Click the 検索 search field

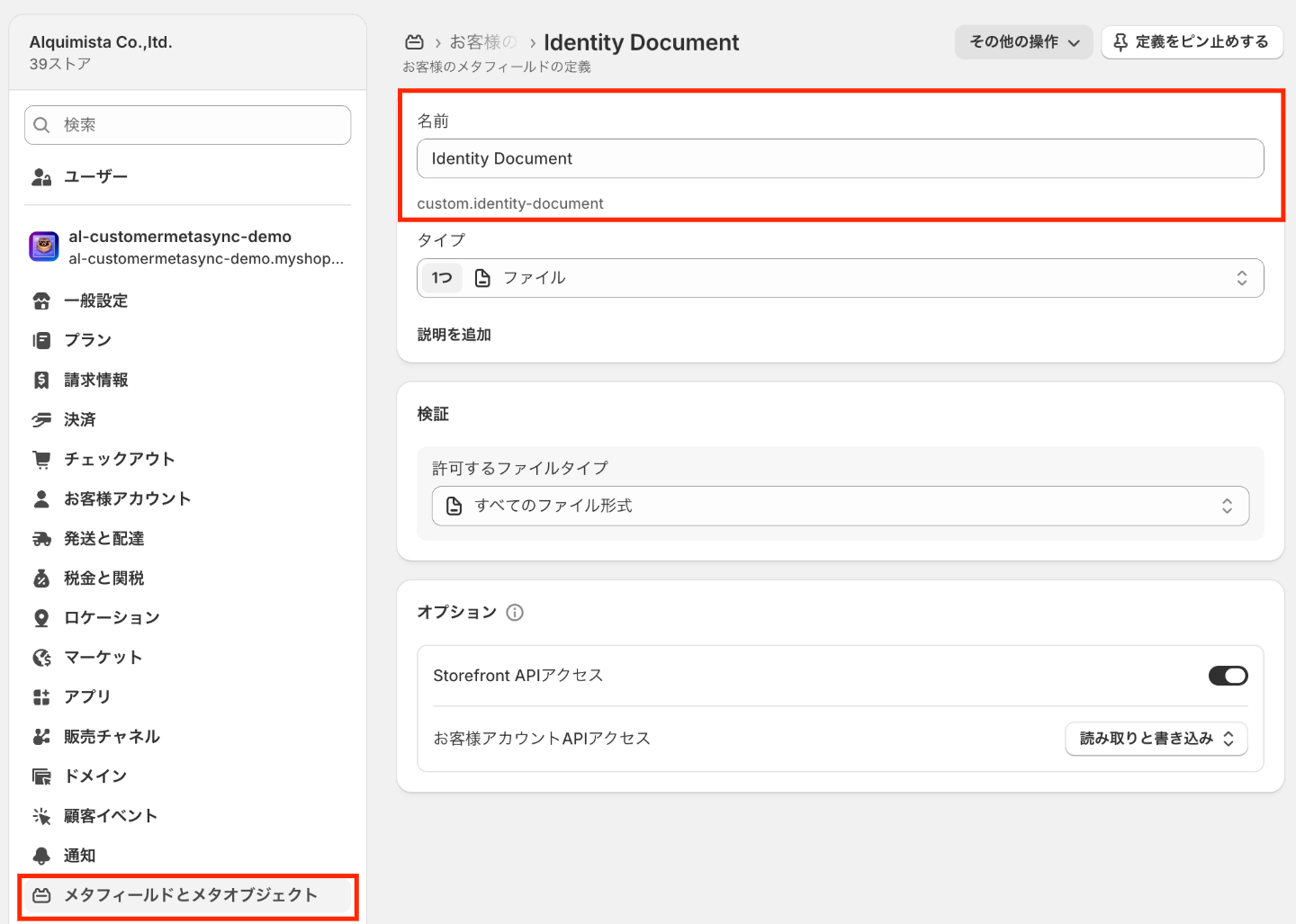coord(187,125)
